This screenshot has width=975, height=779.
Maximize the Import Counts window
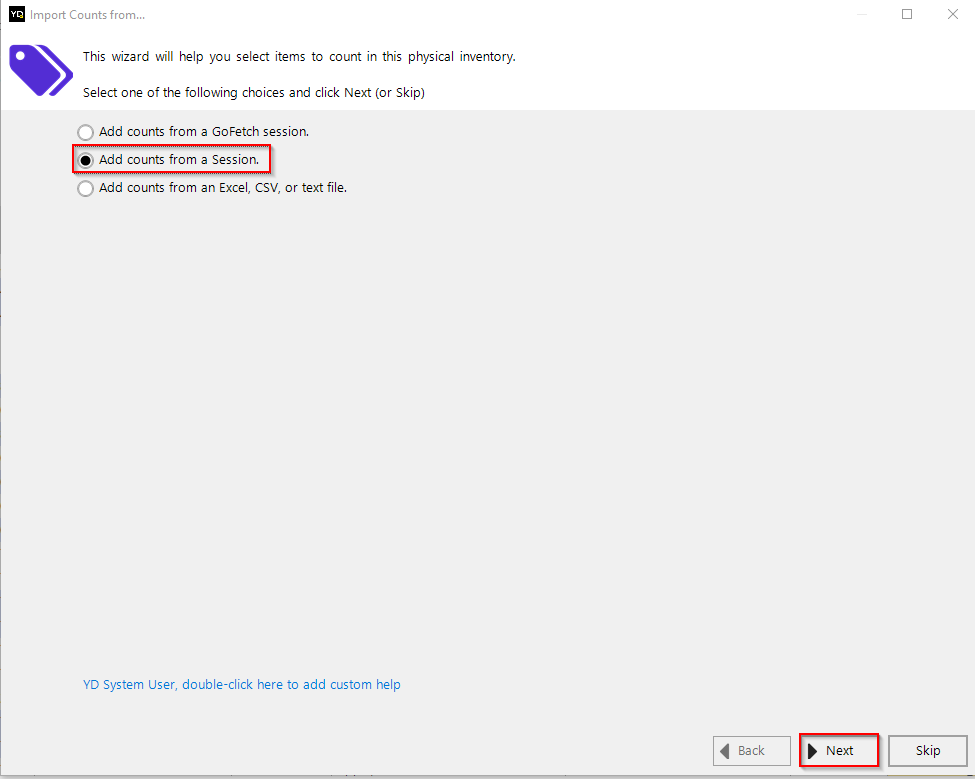click(x=907, y=15)
